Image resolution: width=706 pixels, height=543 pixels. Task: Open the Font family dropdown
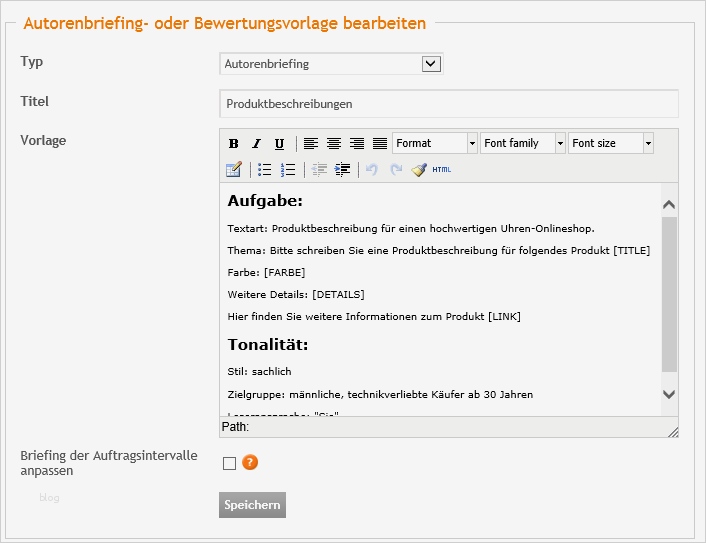[x=523, y=143]
